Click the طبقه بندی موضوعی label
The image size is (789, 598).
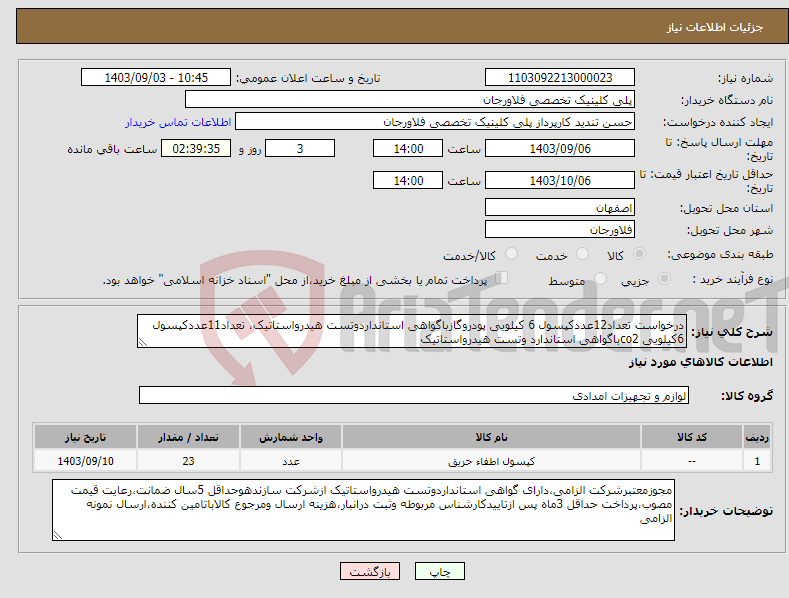click(x=720, y=255)
